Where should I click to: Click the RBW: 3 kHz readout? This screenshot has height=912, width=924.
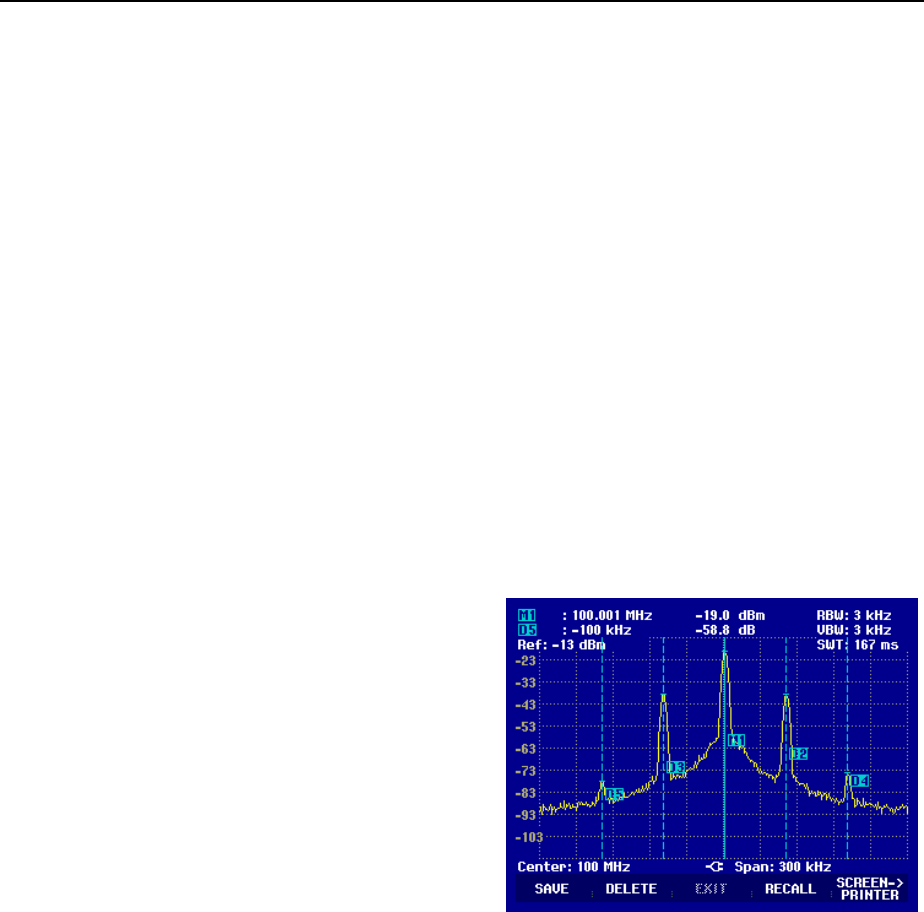[x=853, y=615]
